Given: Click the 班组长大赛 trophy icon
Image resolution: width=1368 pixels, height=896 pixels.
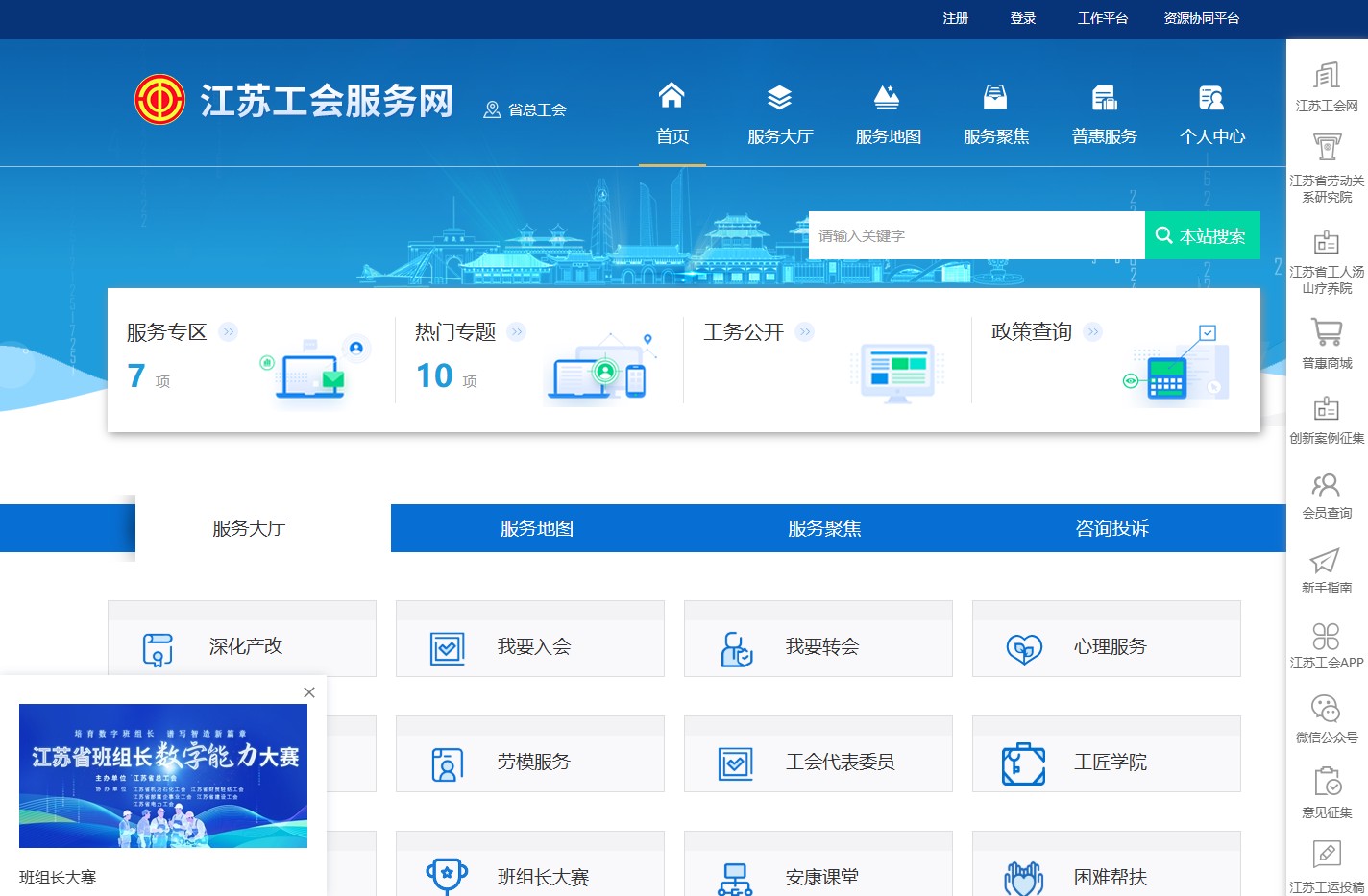Looking at the screenshot, I should 447,878.
